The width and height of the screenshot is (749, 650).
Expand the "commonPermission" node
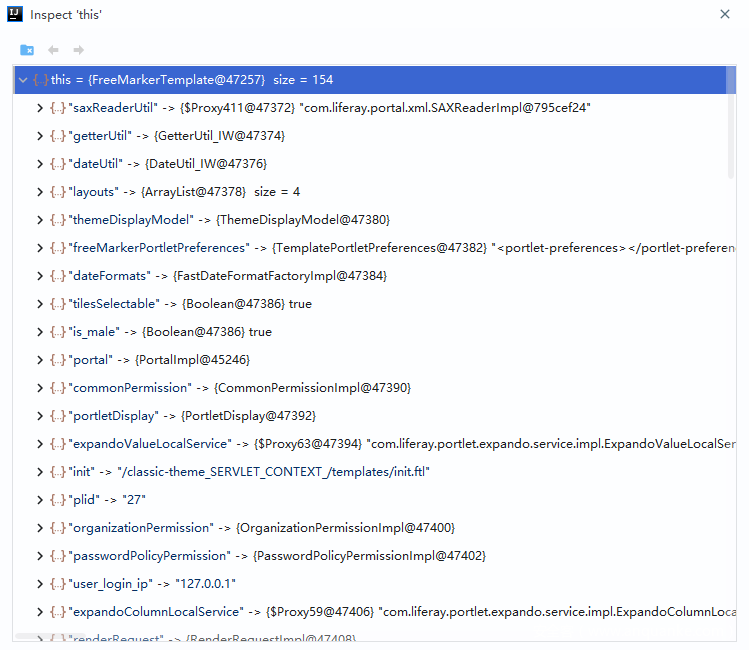(x=40, y=388)
